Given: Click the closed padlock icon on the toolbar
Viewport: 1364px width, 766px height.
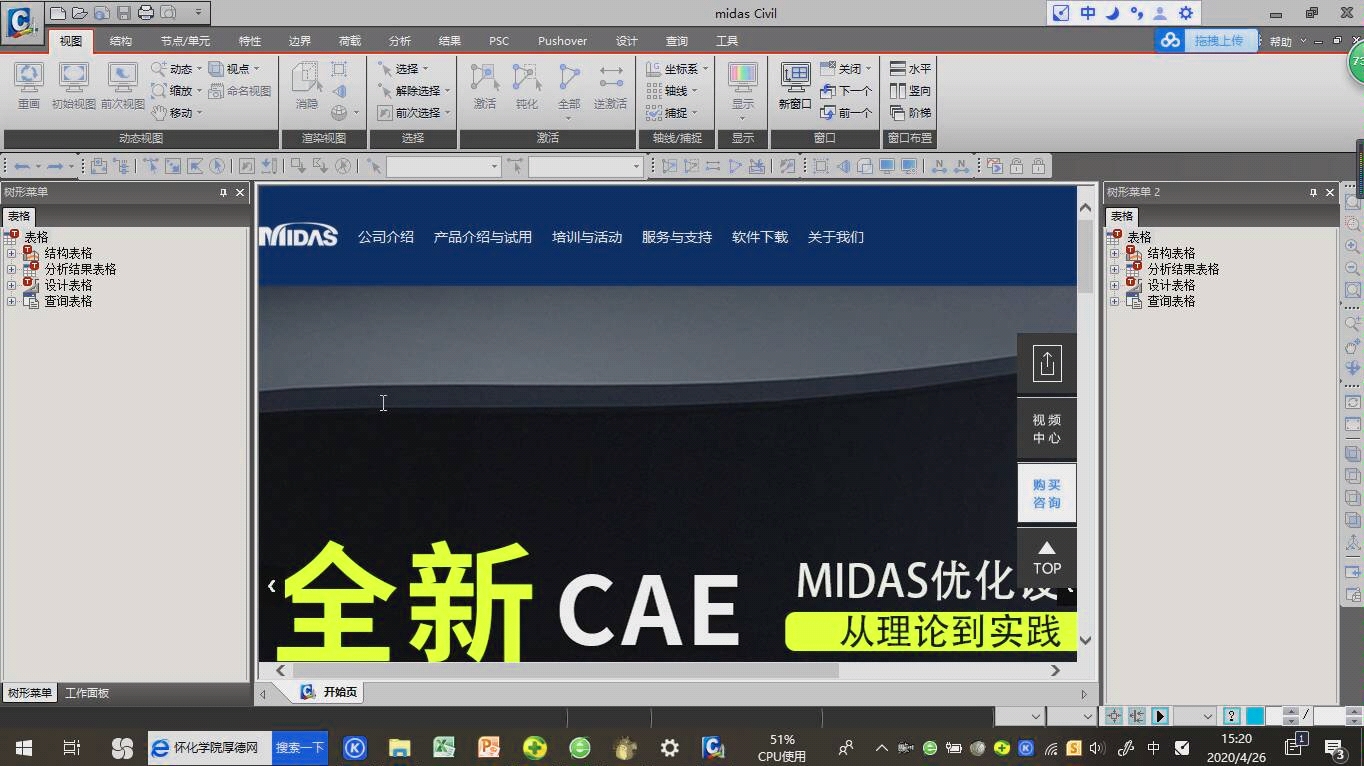Looking at the screenshot, I should pyautogui.click(x=1038, y=166).
